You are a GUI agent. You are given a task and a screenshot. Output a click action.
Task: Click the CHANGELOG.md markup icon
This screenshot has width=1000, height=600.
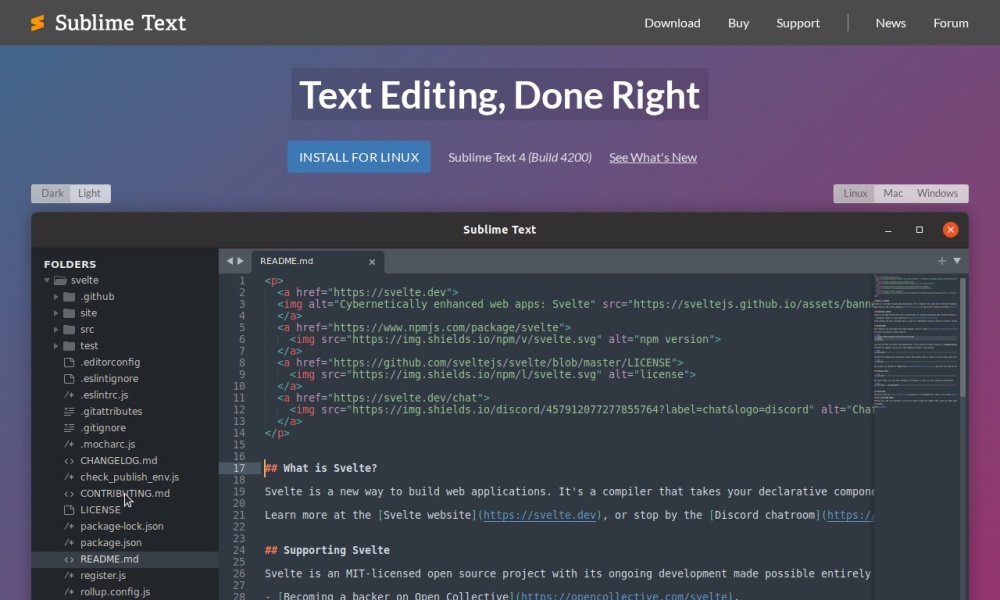(x=69, y=460)
